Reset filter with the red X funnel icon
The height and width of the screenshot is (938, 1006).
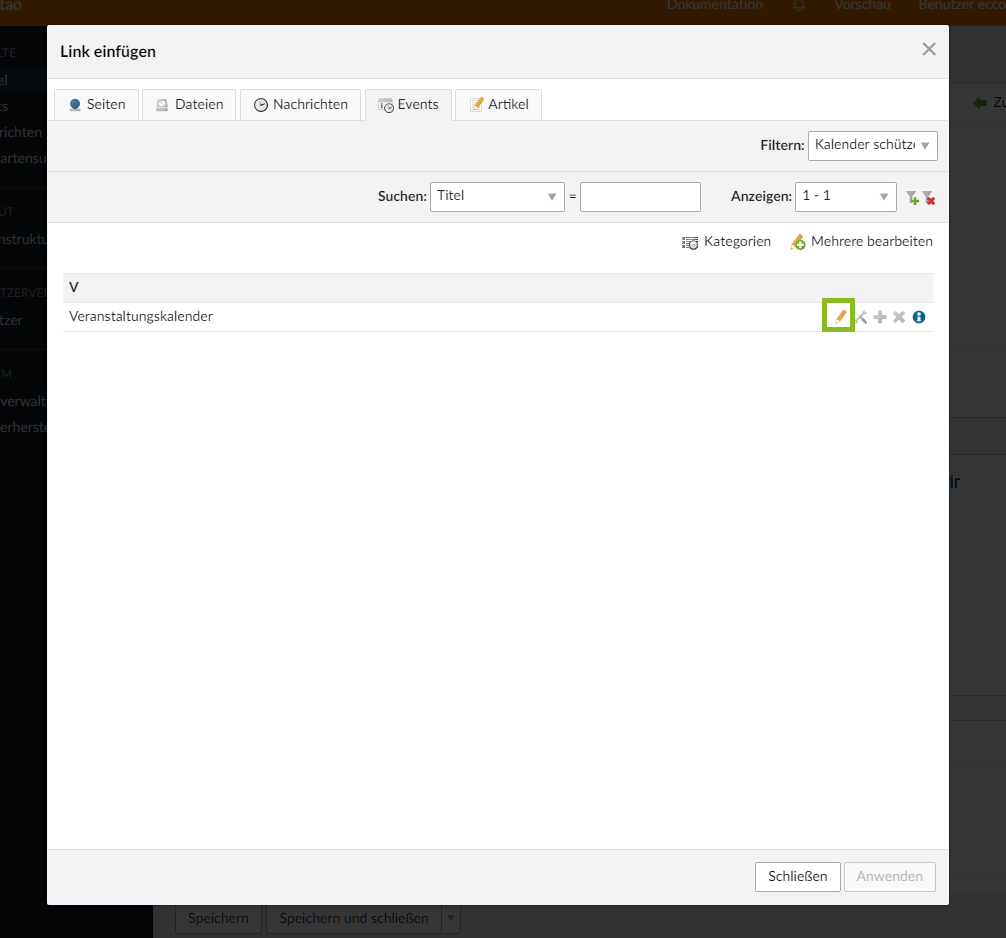(929, 198)
